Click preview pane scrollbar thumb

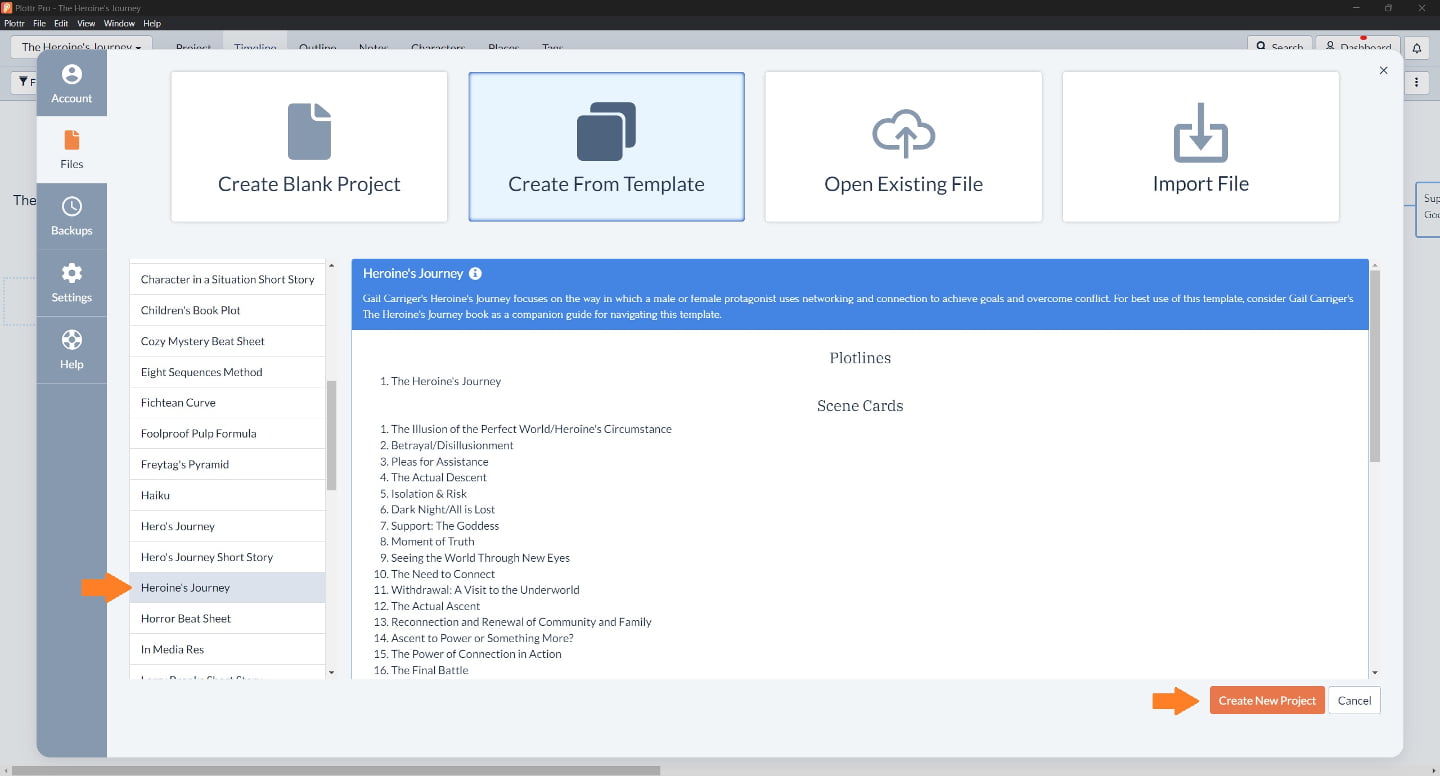[x=1375, y=365]
